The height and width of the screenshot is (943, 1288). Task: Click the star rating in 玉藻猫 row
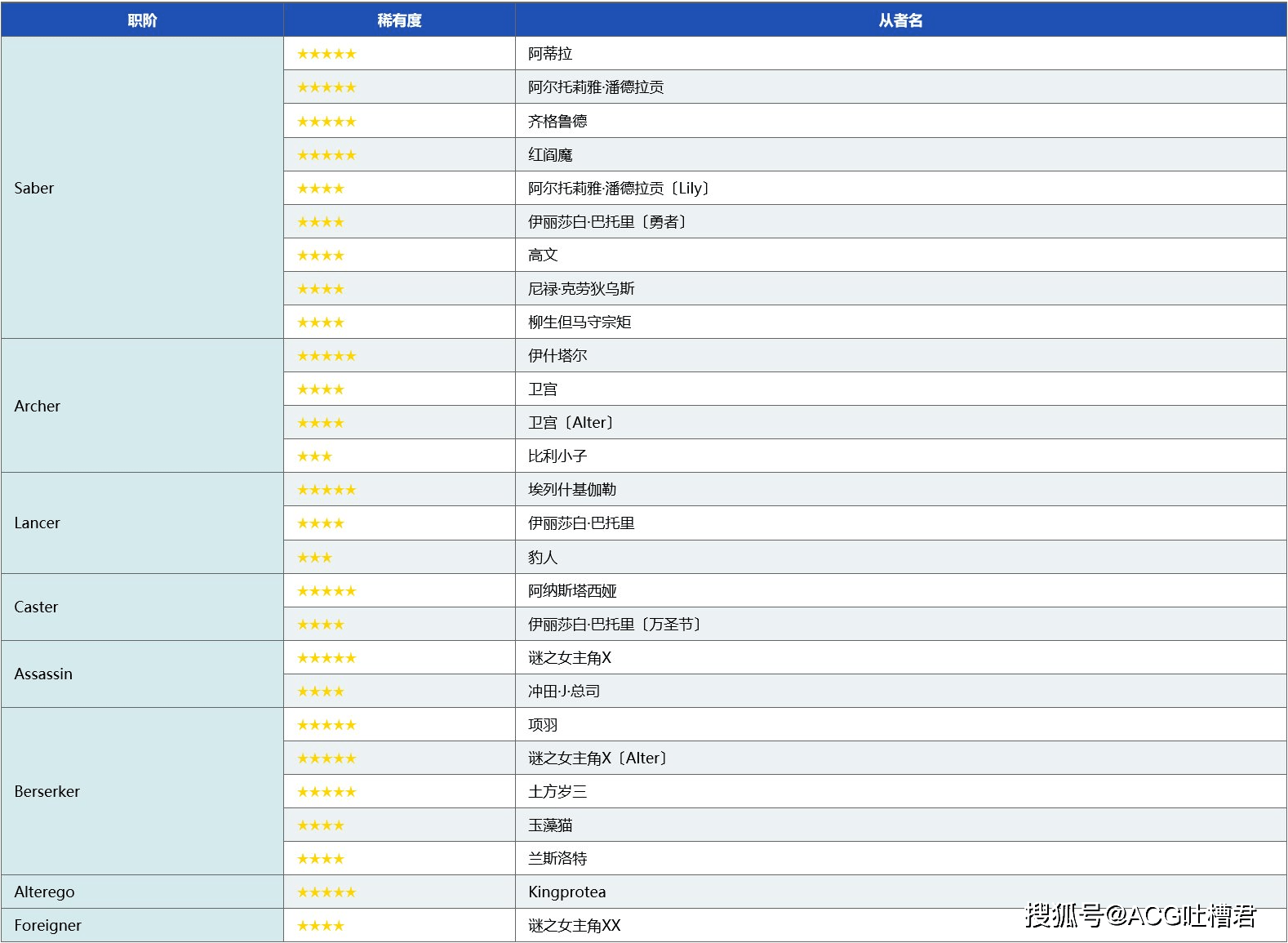(x=321, y=825)
